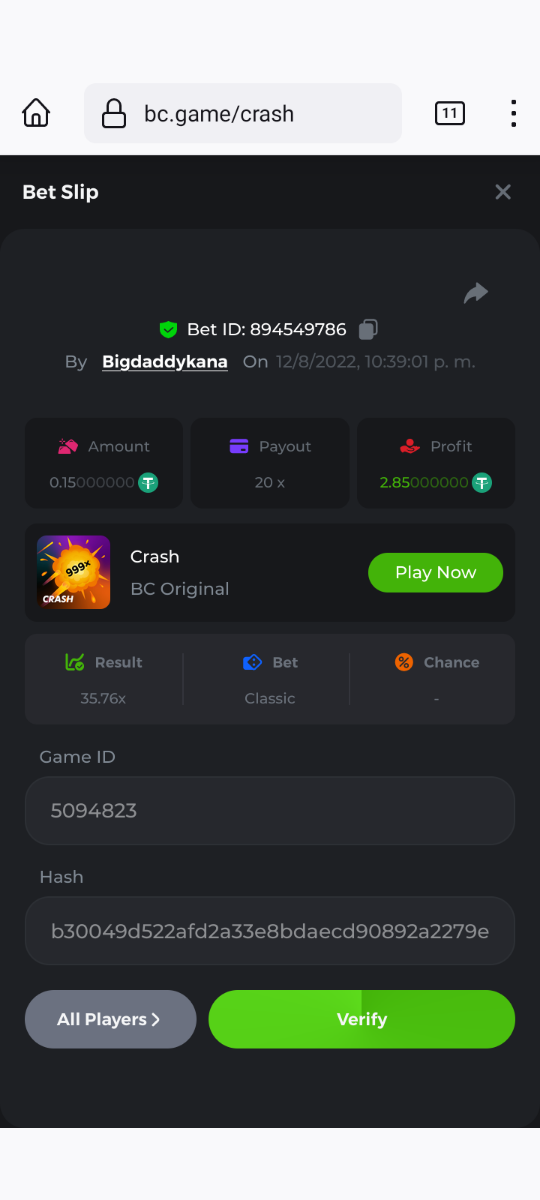Viewport: 540px width, 1200px height.
Task: Open the browser three-dot overflow menu
Action: 513,113
